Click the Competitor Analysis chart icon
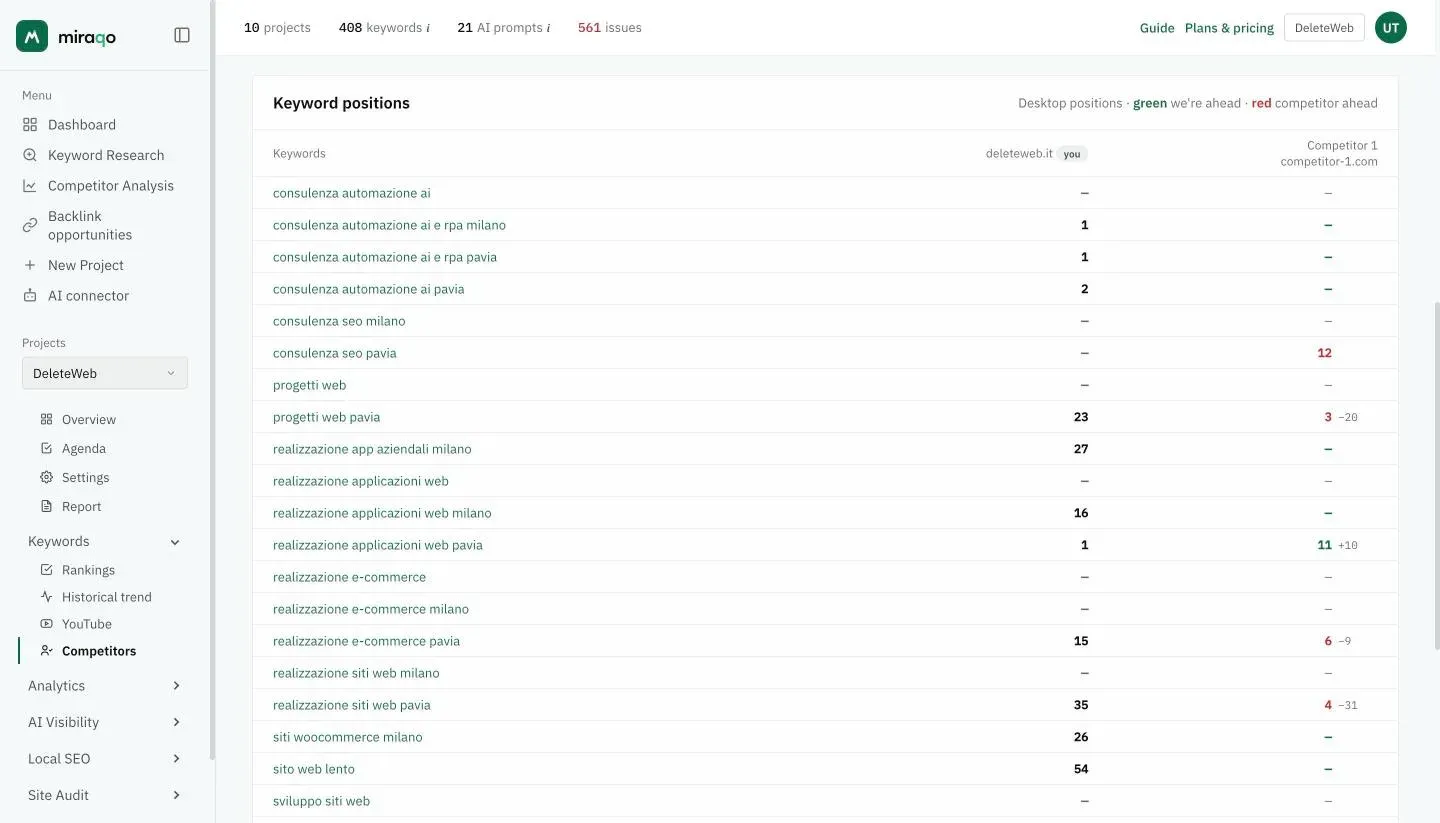1440x823 pixels. coord(30,186)
